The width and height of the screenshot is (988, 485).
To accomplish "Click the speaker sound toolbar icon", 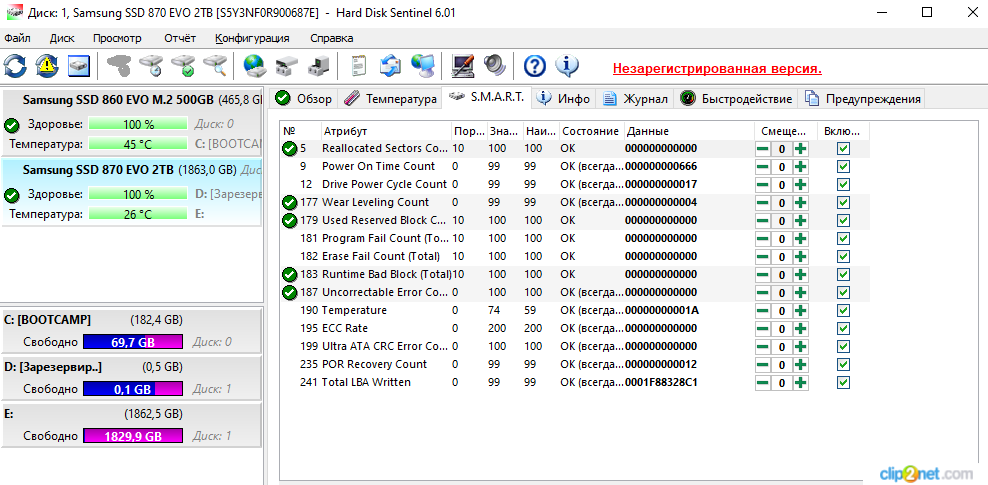I will 495,66.
